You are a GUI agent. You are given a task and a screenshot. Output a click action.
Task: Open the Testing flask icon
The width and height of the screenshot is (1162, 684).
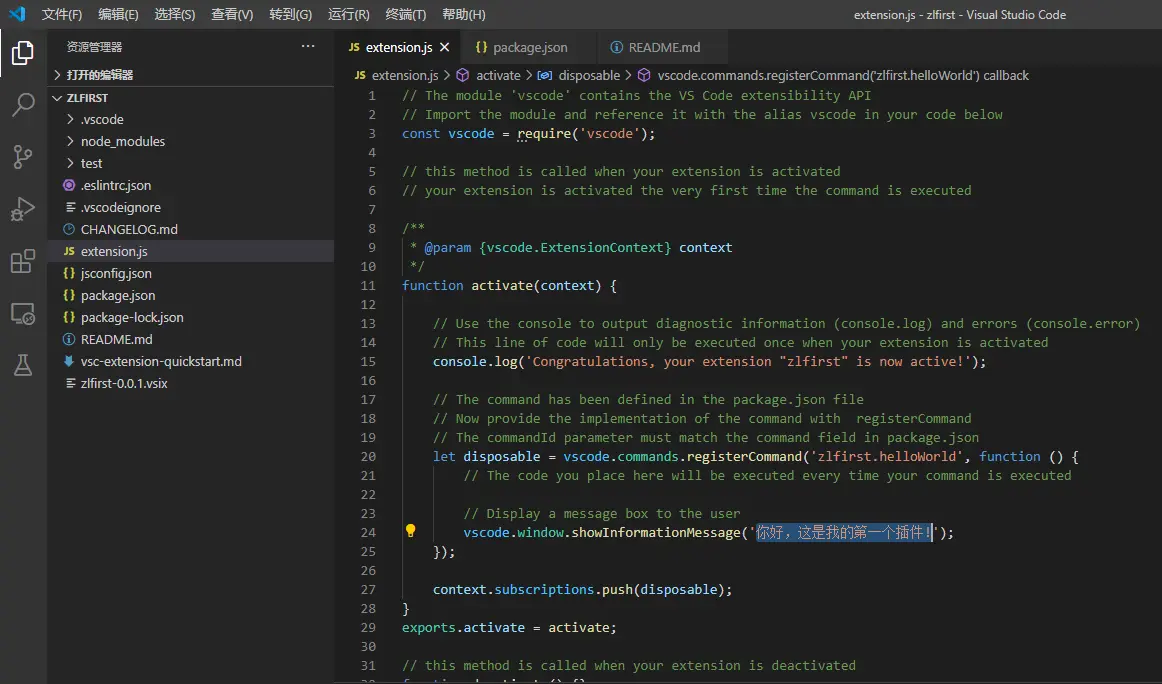(x=22, y=366)
